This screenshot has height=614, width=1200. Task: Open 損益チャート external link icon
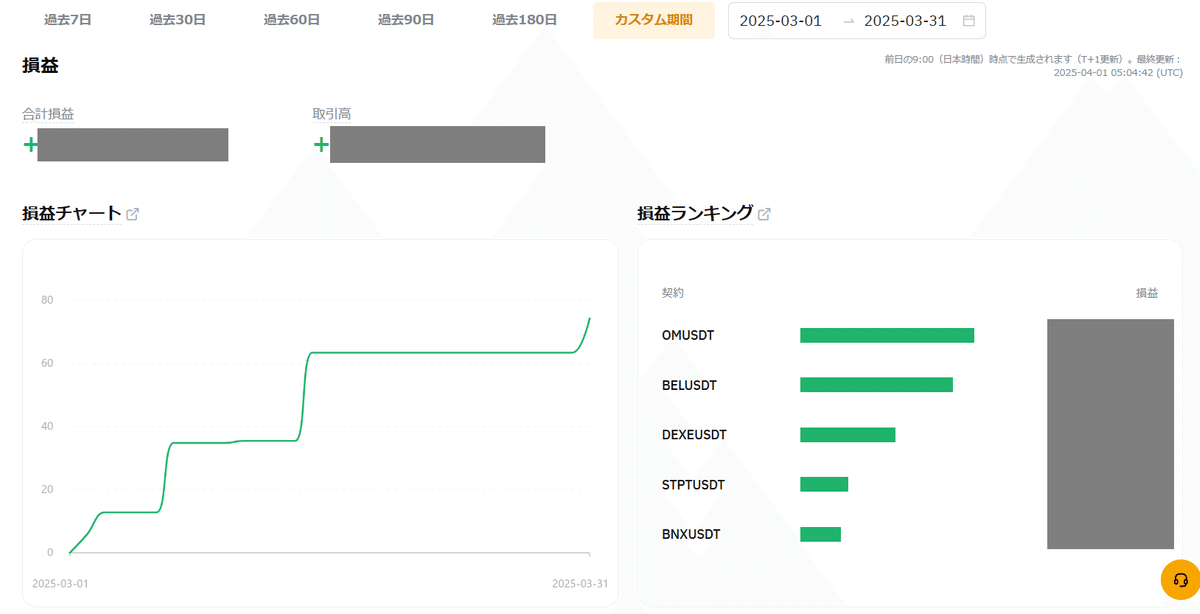[x=133, y=213]
